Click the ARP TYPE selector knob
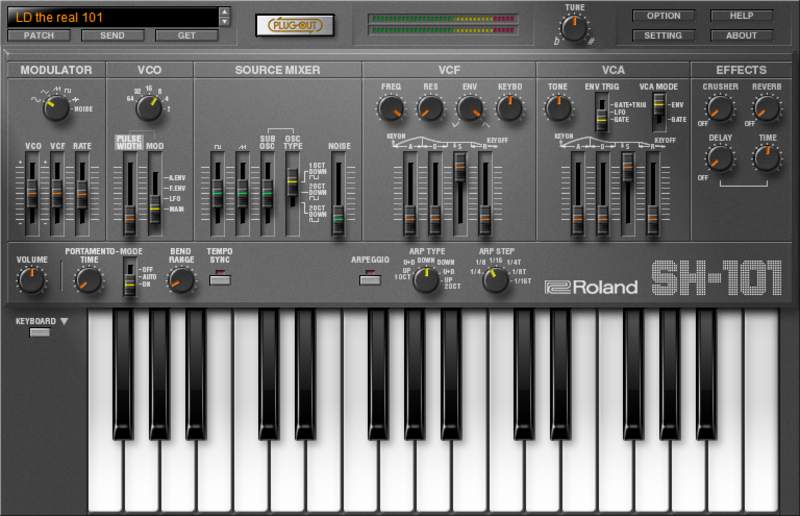This screenshot has height=516, width=800. click(426, 280)
